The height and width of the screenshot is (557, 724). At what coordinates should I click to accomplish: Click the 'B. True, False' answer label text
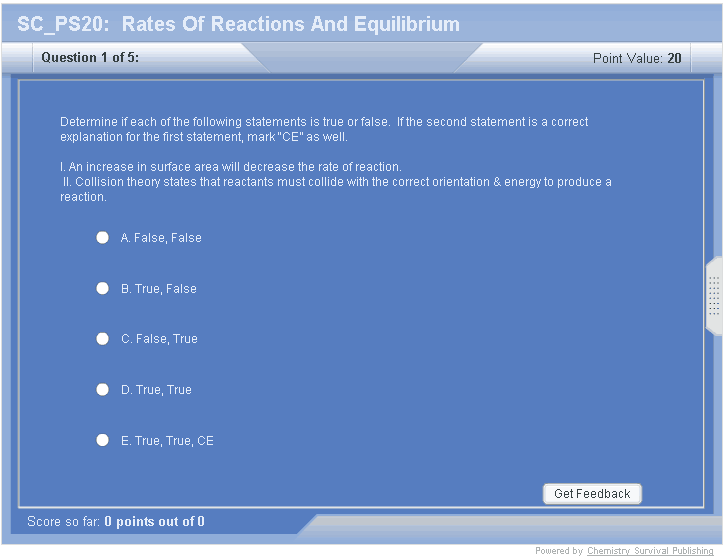[x=159, y=289]
